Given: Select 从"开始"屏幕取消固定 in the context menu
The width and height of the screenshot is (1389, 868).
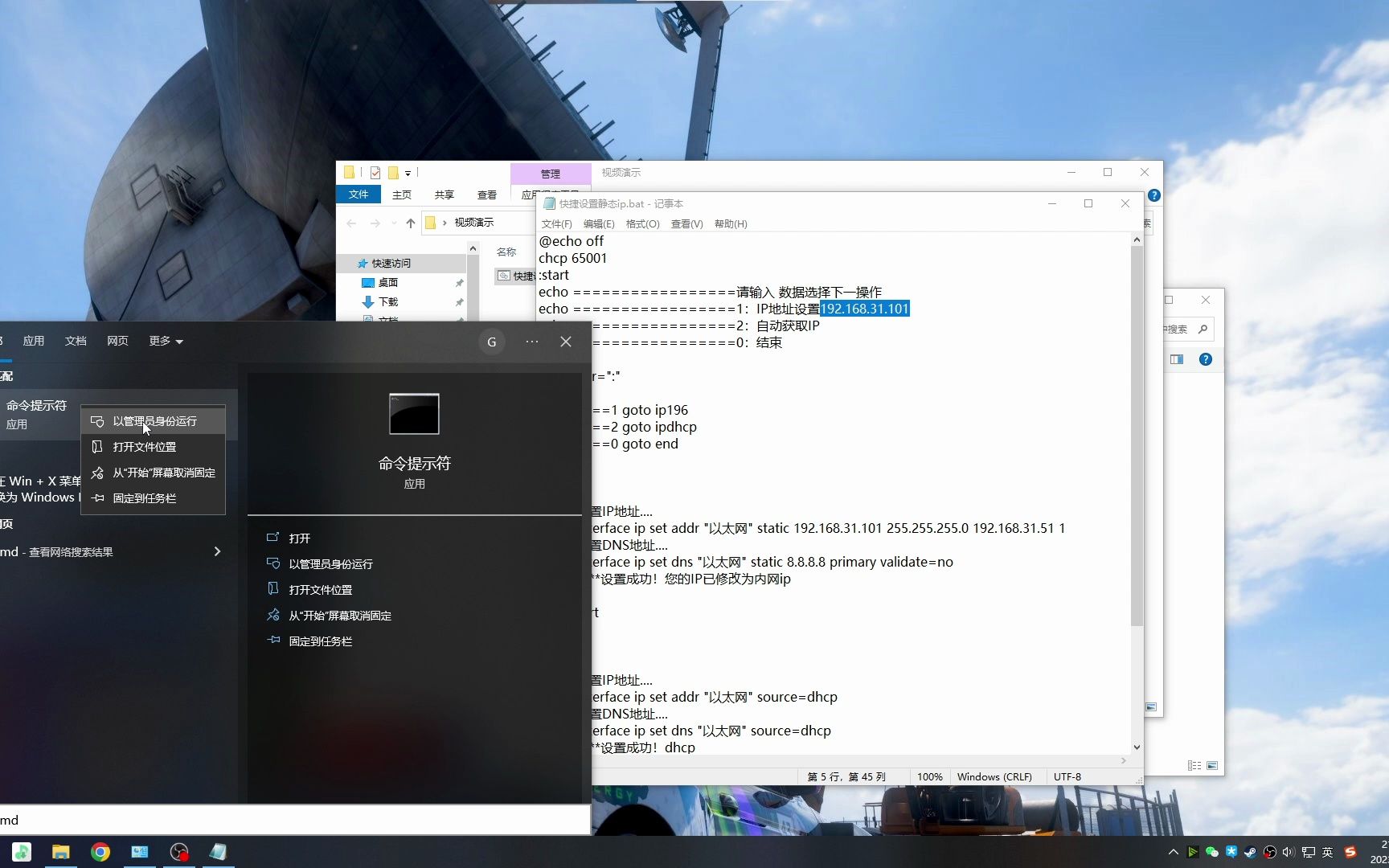Looking at the screenshot, I should click(153, 473).
